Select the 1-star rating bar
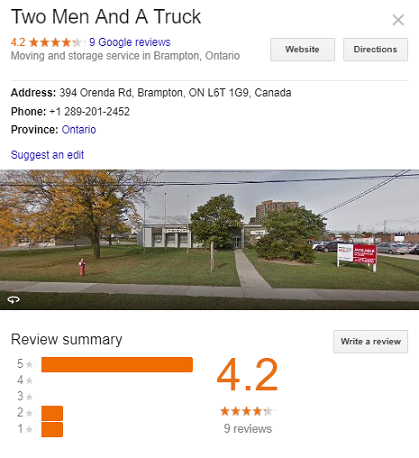Viewport: 419px width, 458px height. coord(52,429)
